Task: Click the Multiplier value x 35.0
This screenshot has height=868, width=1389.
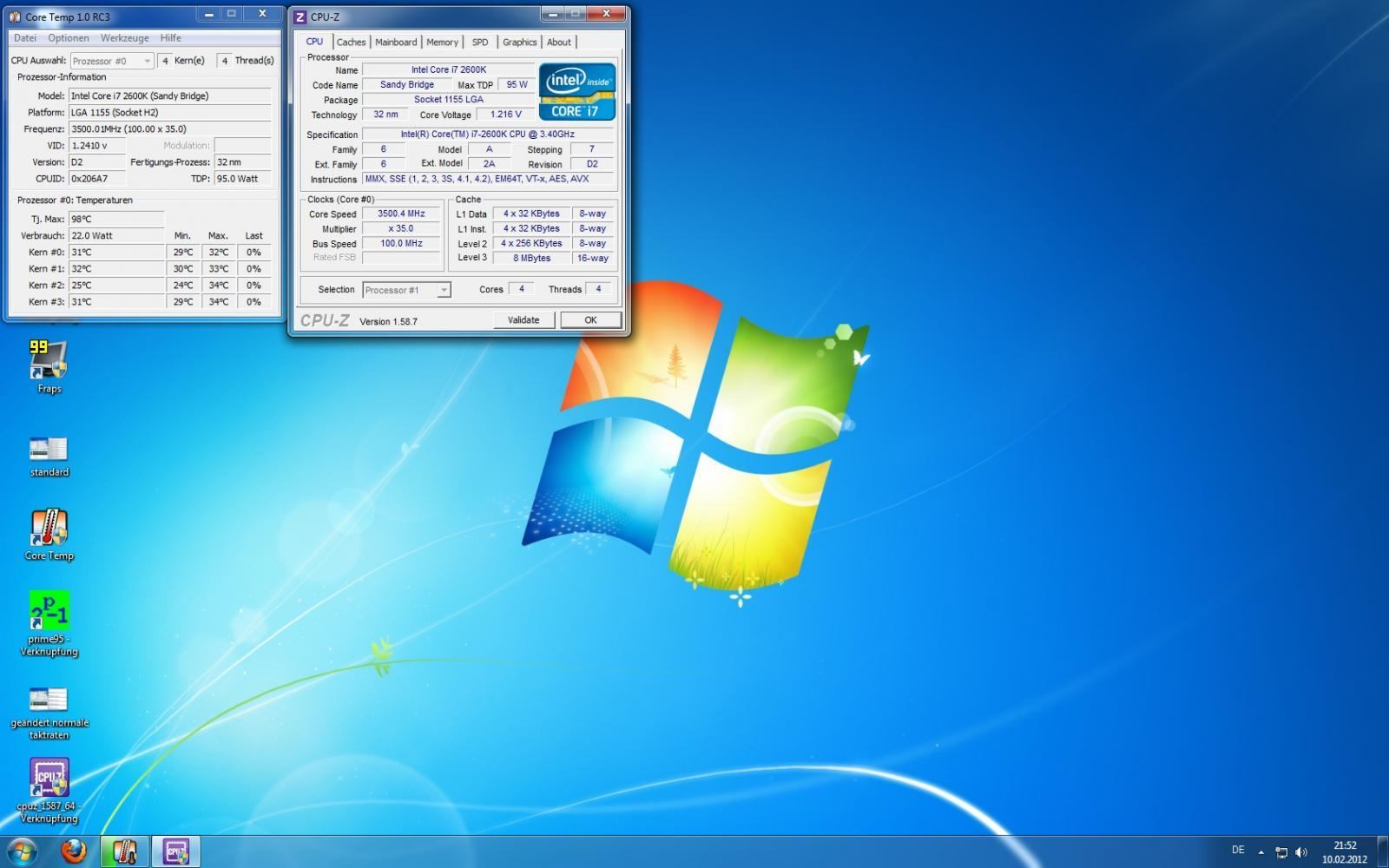Action: click(x=401, y=229)
